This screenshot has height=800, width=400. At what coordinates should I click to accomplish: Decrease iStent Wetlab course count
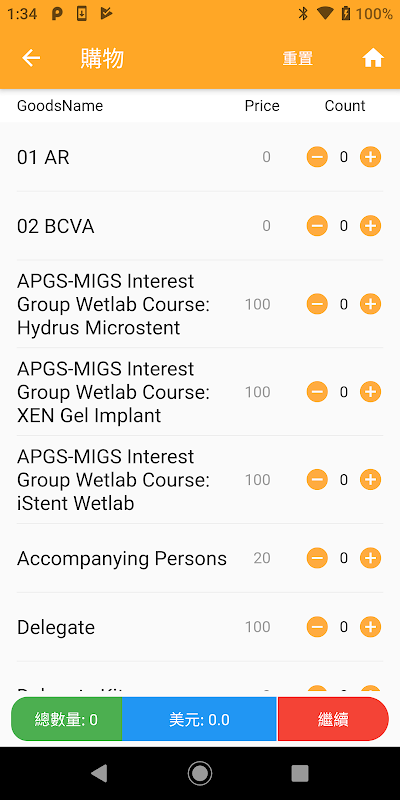317,480
